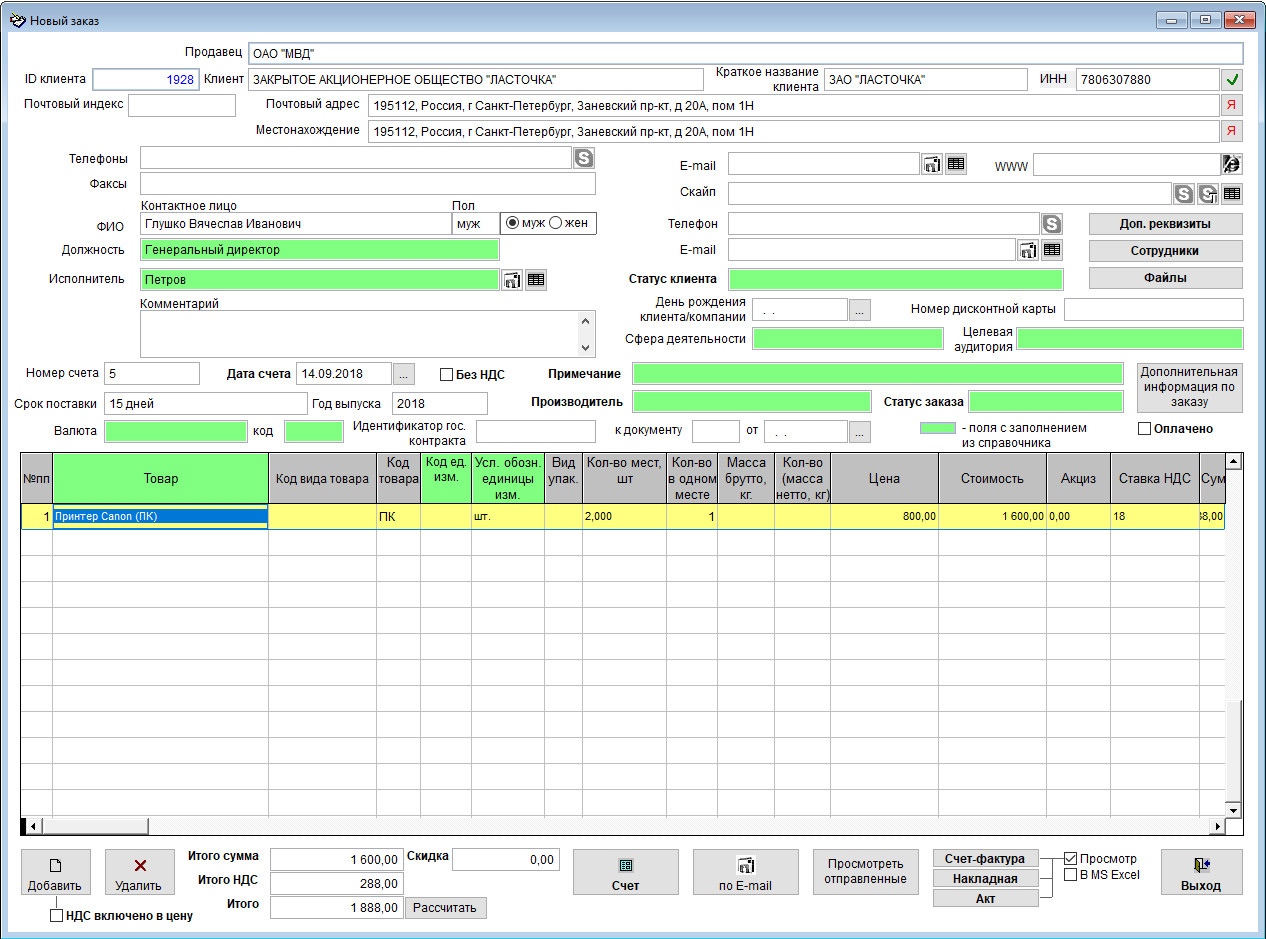Screen dimensions: 1266x939
Task: Open the browser icon next to WWW field
Action: [x=1232, y=165]
